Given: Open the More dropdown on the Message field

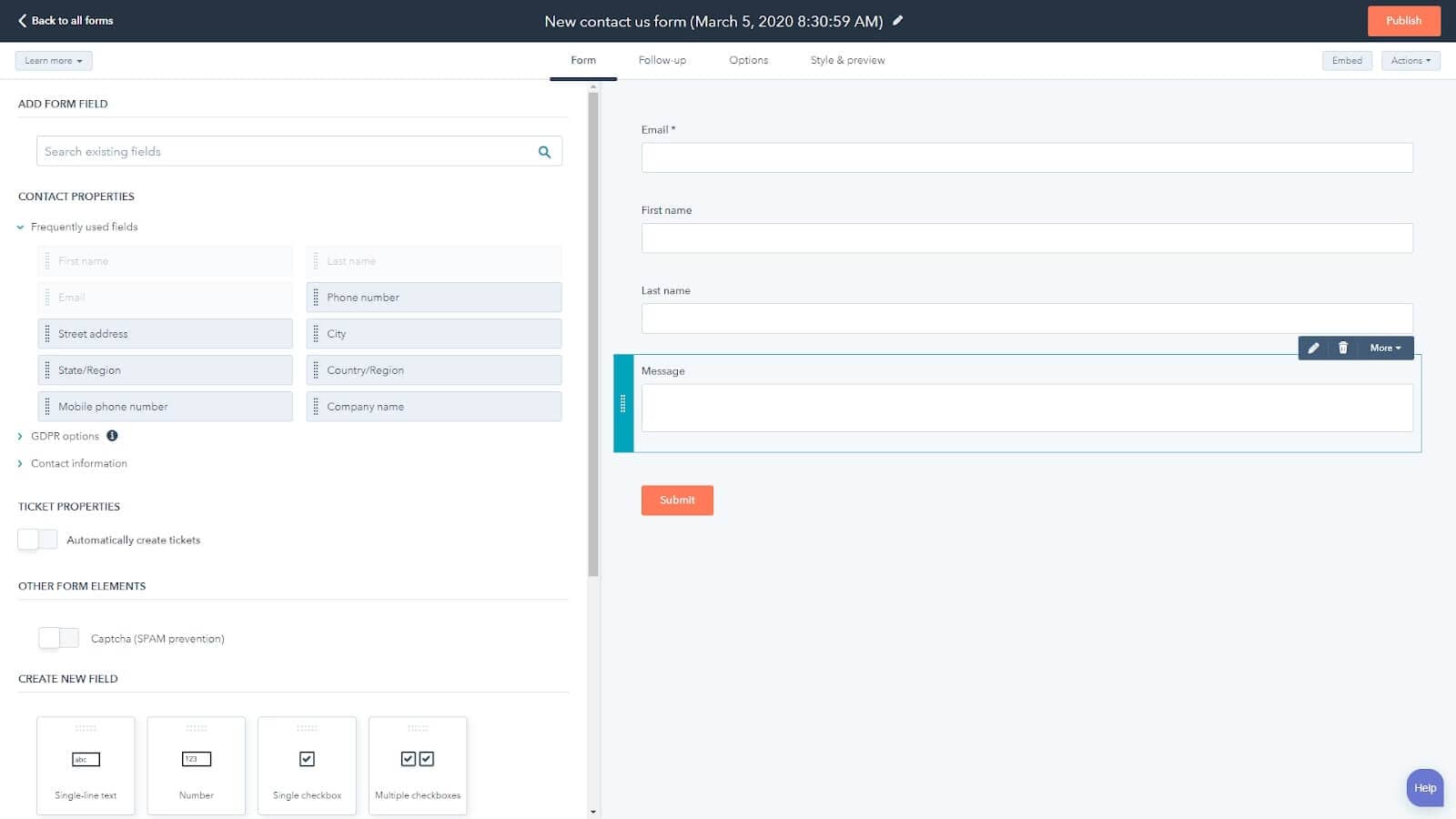Looking at the screenshot, I should point(1385,348).
